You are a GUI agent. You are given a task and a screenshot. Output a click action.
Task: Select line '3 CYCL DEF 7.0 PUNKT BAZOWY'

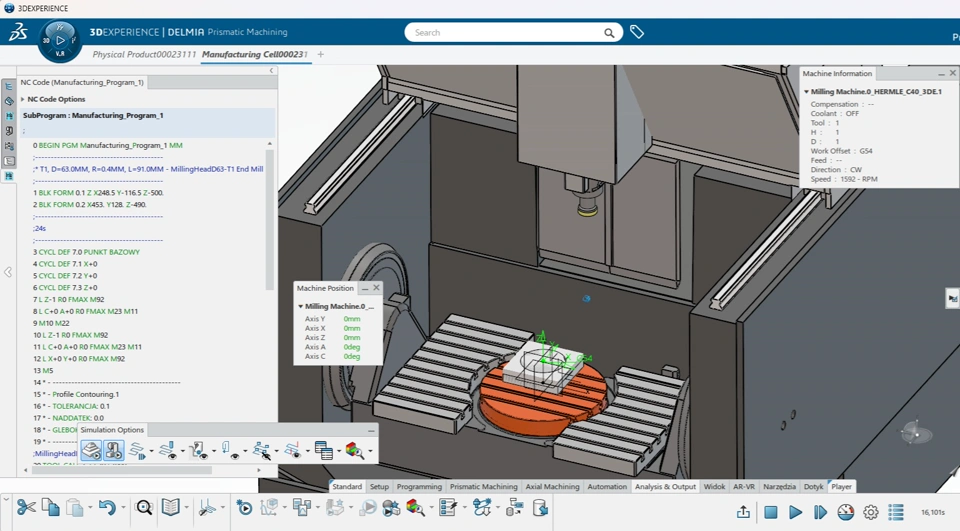click(86, 252)
